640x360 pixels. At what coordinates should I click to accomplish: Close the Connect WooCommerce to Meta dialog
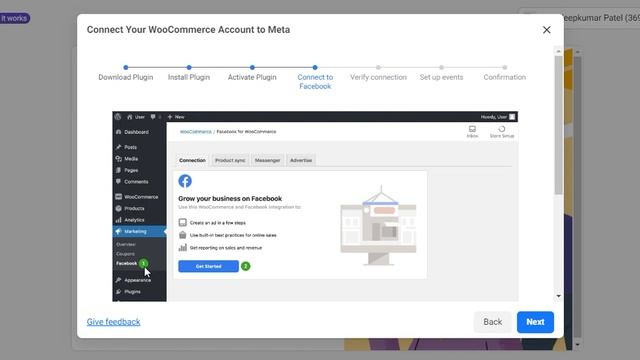point(547,30)
